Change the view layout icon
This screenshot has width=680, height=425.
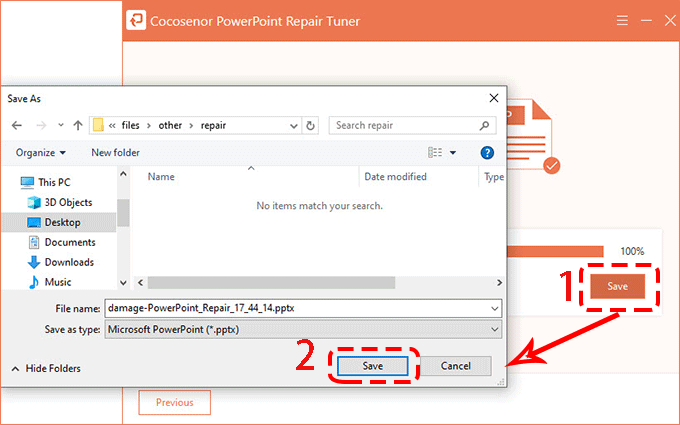click(x=435, y=153)
